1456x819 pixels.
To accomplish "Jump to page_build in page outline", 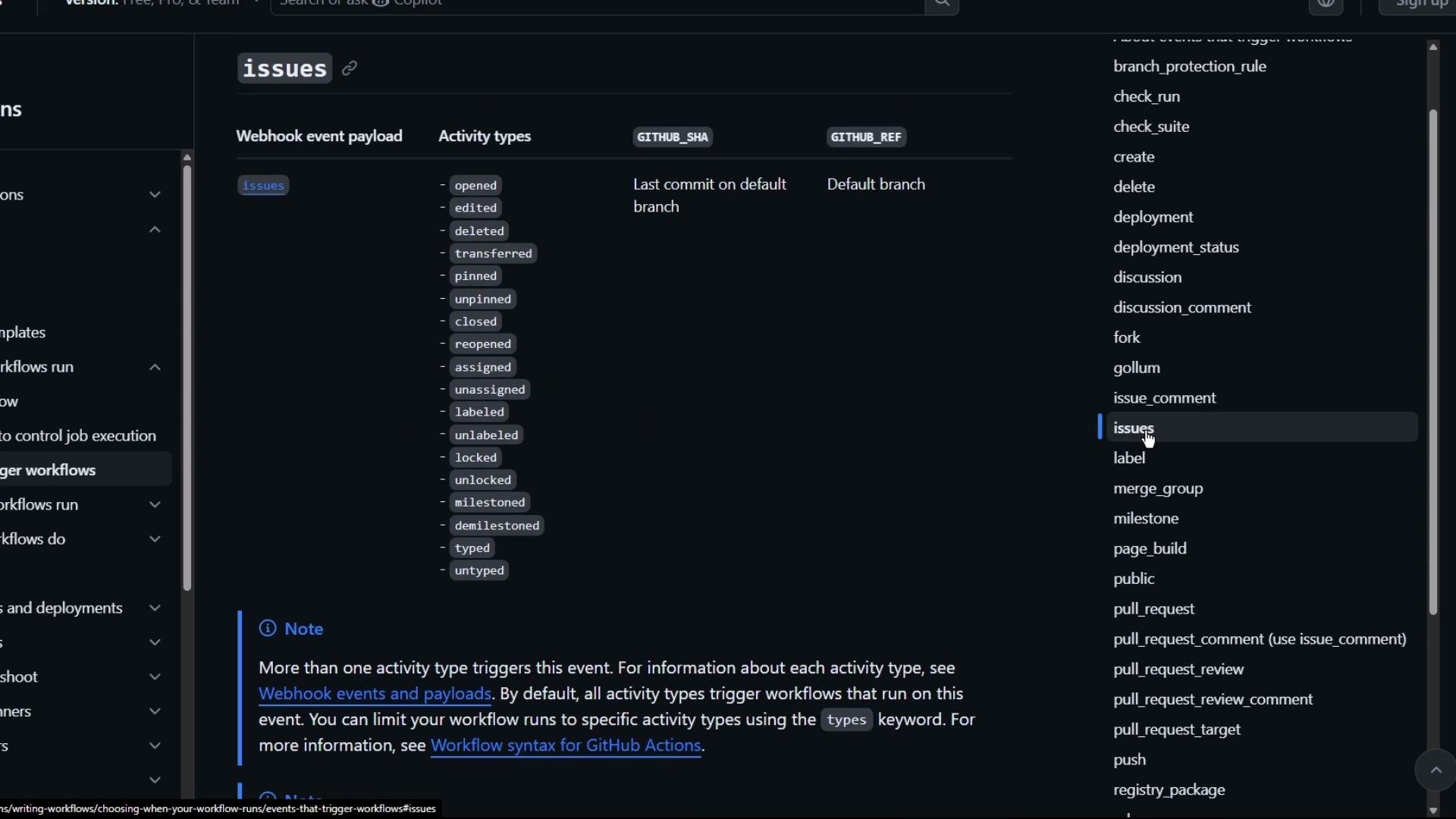I will pyautogui.click(x=1150, y=549).
